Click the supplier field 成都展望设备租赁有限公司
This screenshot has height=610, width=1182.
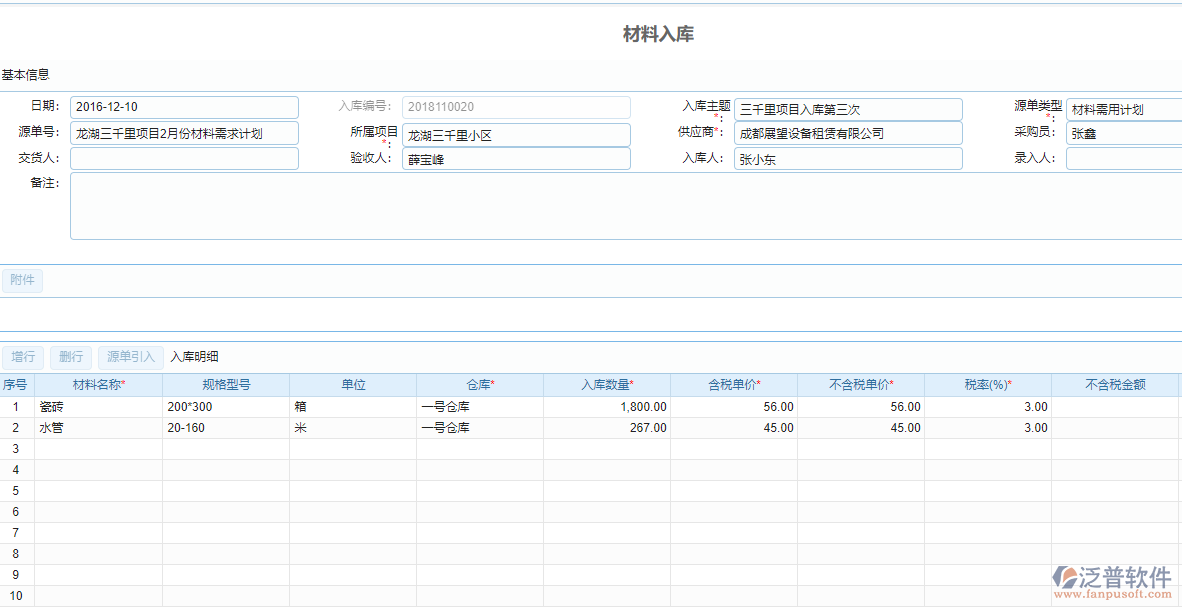pos(848,133)
